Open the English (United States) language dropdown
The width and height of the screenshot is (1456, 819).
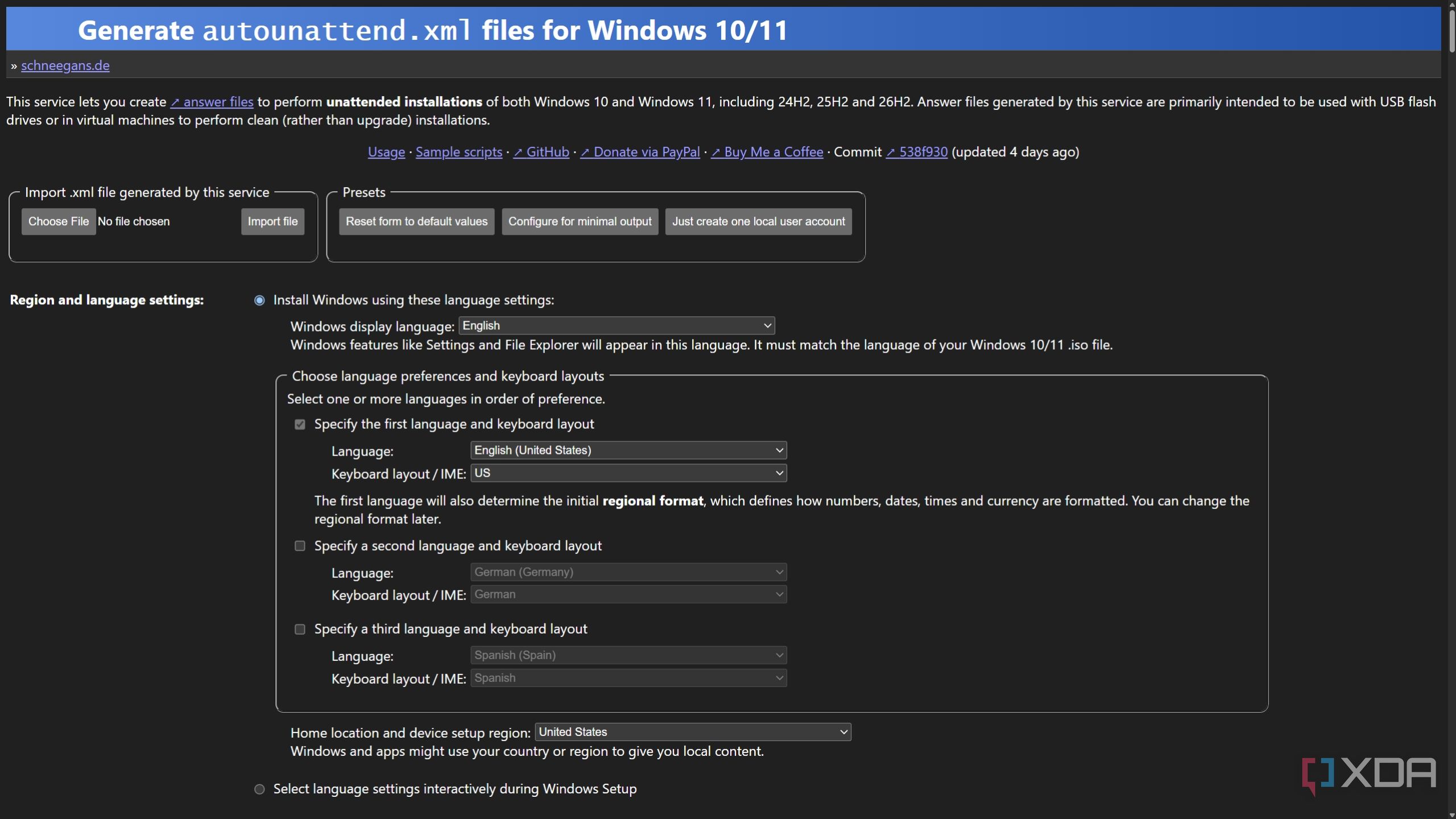coord(629,450)
